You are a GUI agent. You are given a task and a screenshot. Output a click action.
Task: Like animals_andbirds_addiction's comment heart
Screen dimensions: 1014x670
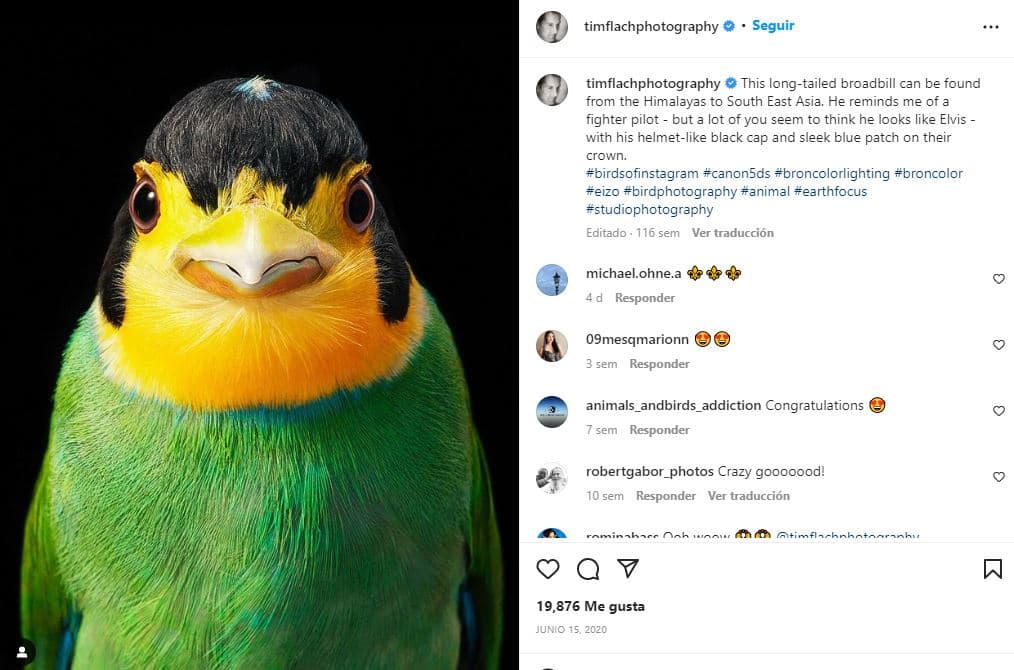click(x=998, y=411)
